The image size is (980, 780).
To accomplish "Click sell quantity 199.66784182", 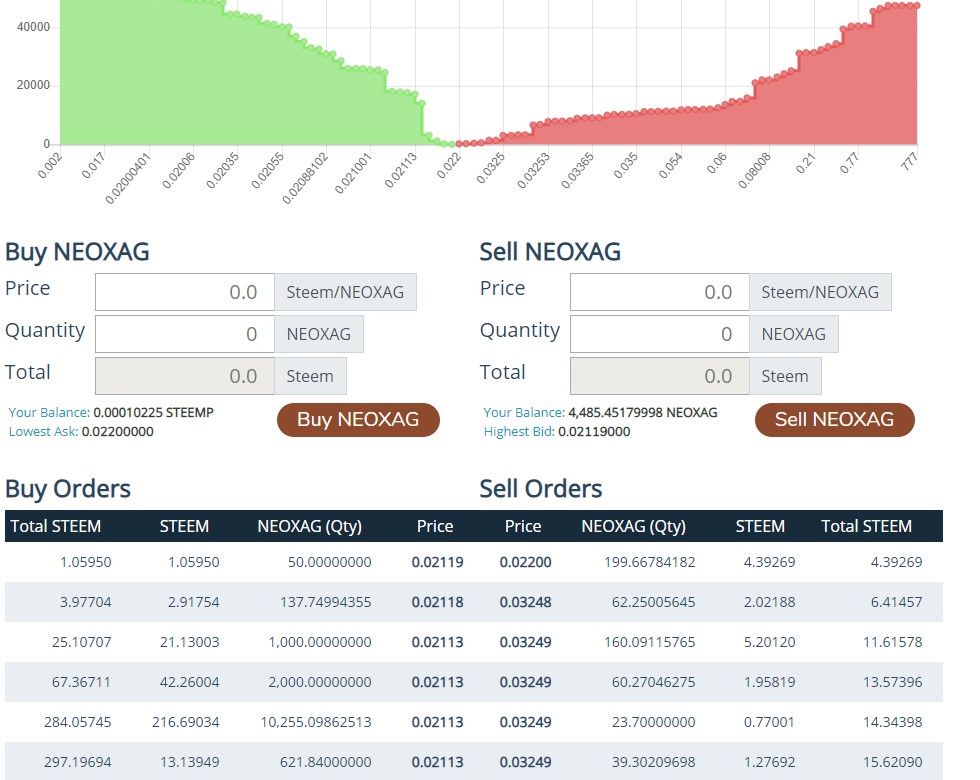I will [x=649, y=562].
